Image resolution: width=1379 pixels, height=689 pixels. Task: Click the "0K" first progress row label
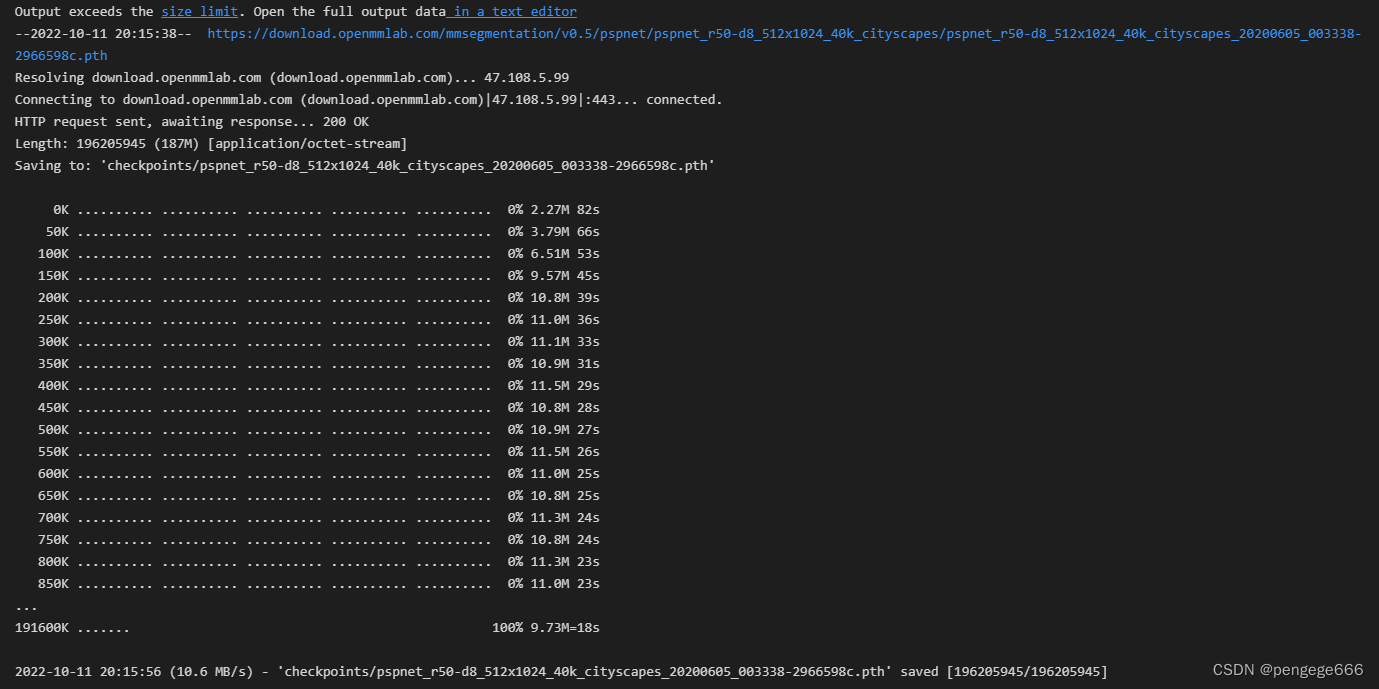(59, 209)
